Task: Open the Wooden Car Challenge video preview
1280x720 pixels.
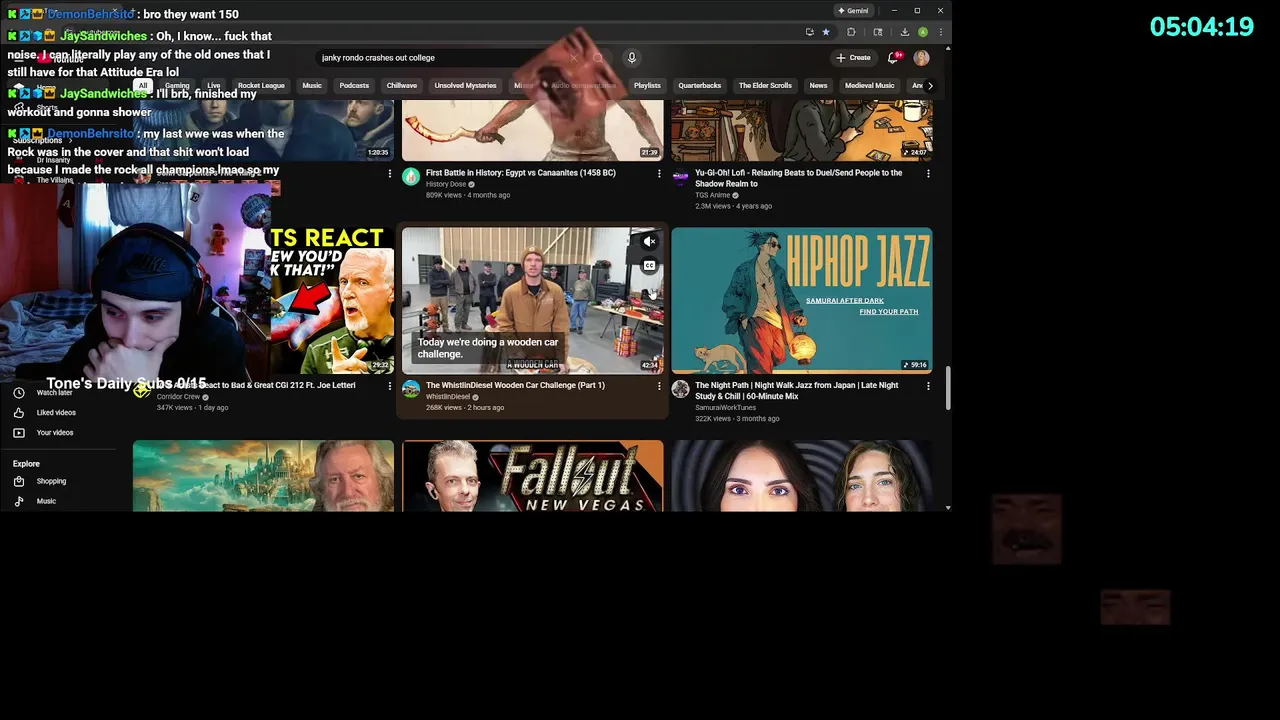Action: [532, 301]
